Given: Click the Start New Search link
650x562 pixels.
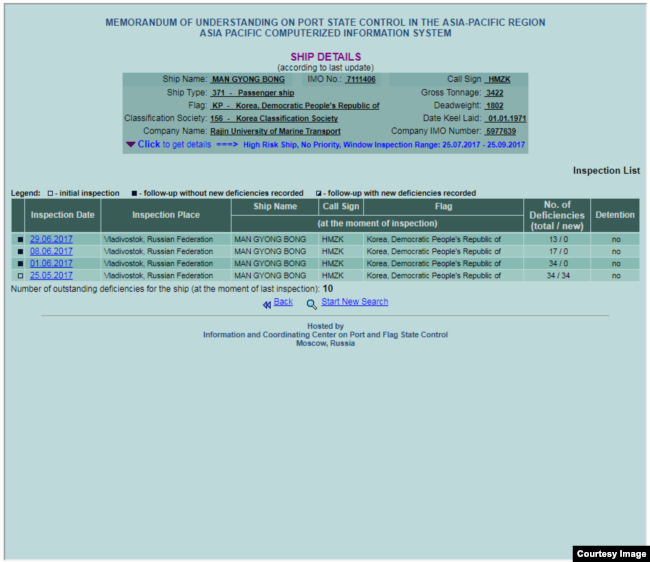Looking at the screenshot, I should click(x=354, y=302).
